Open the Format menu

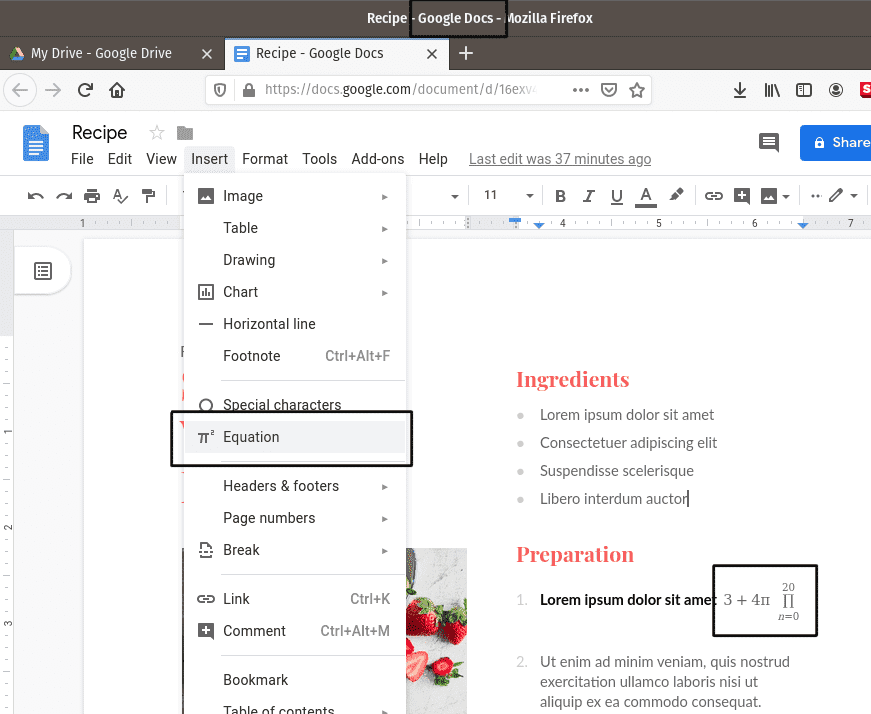point(264,159)
